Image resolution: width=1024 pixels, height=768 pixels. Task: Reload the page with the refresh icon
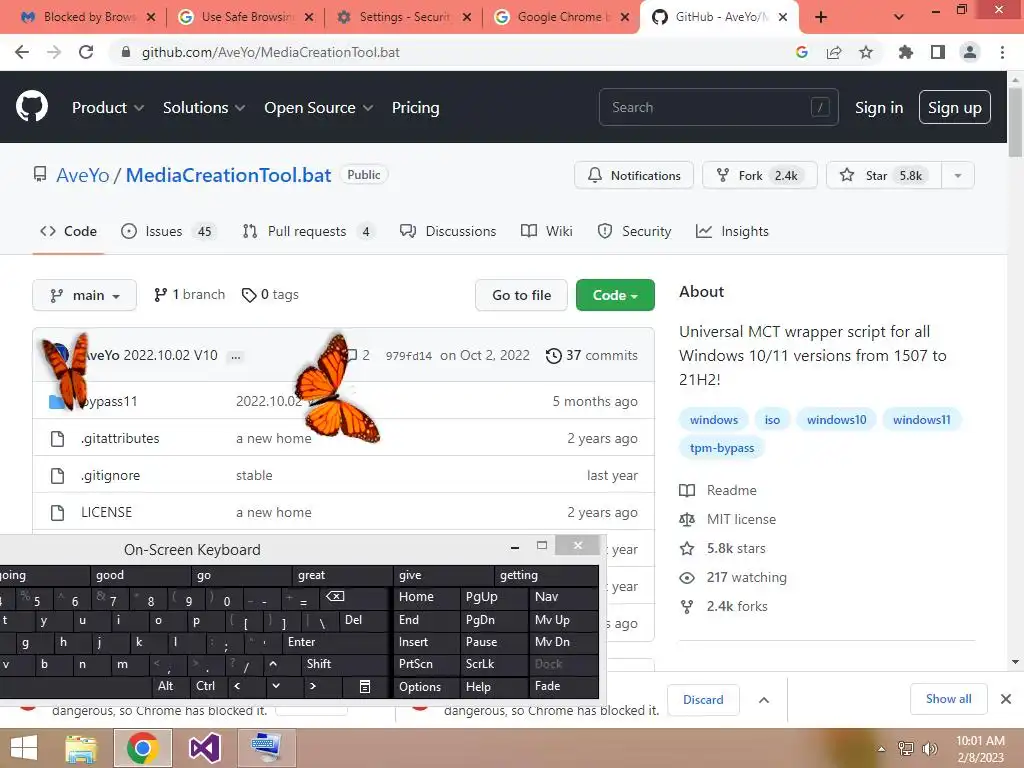coord(86,52)
